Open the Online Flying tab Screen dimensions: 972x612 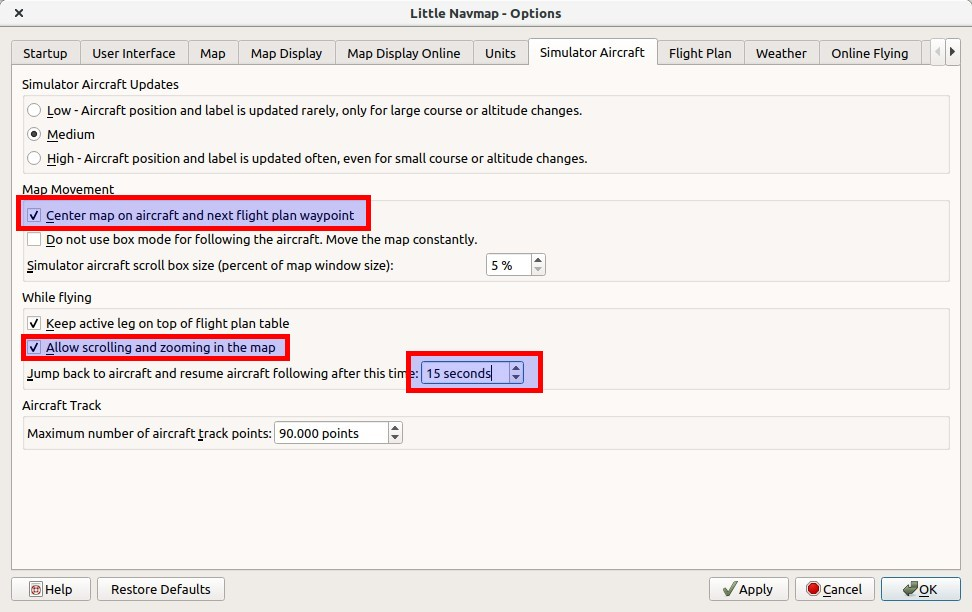tap(870, 53)
